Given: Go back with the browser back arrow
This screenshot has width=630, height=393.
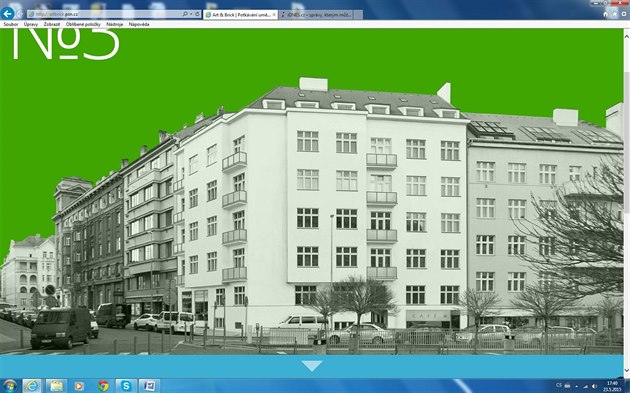Looking at the screenshot, I should [7, 13].
